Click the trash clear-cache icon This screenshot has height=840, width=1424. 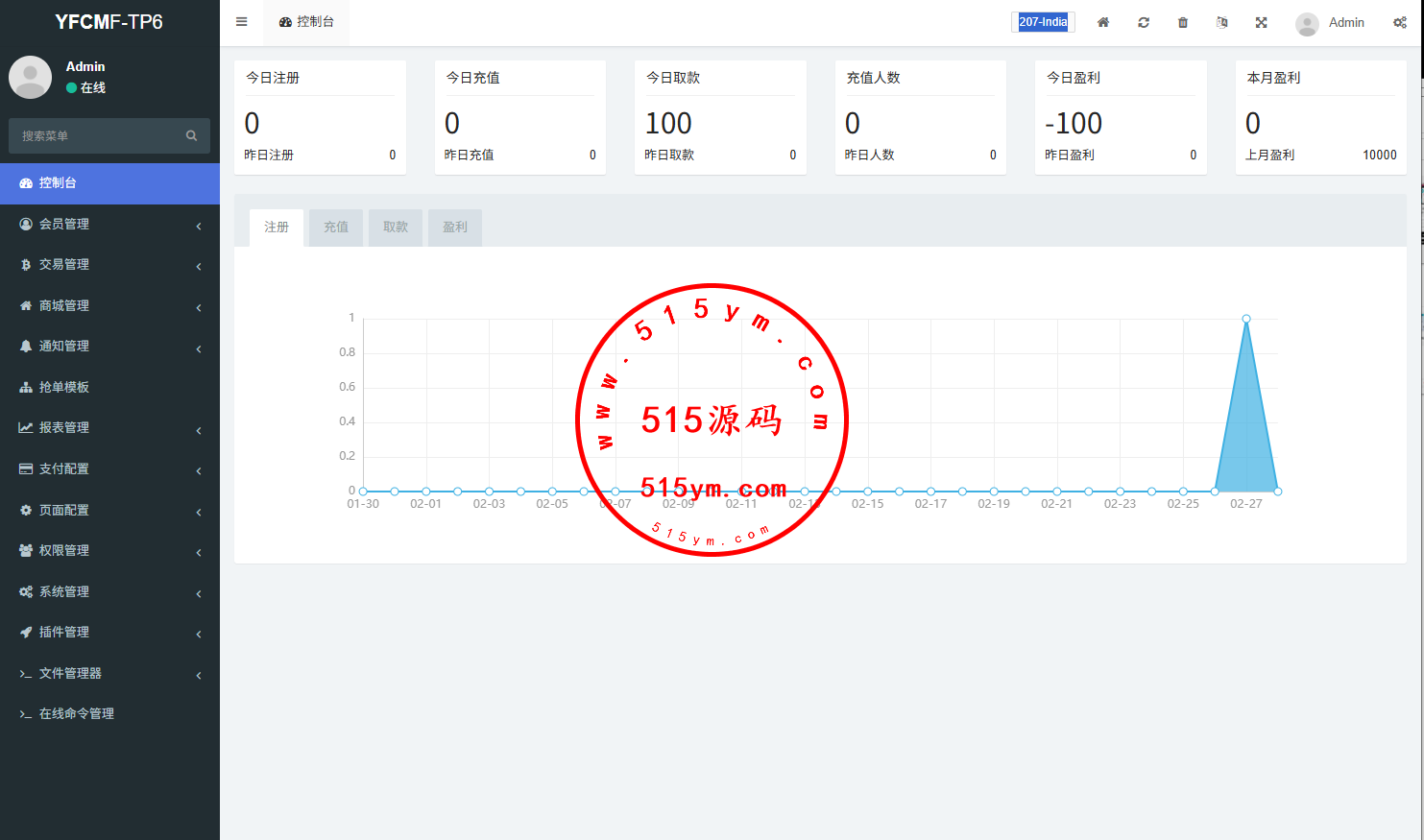[1183, 22]
